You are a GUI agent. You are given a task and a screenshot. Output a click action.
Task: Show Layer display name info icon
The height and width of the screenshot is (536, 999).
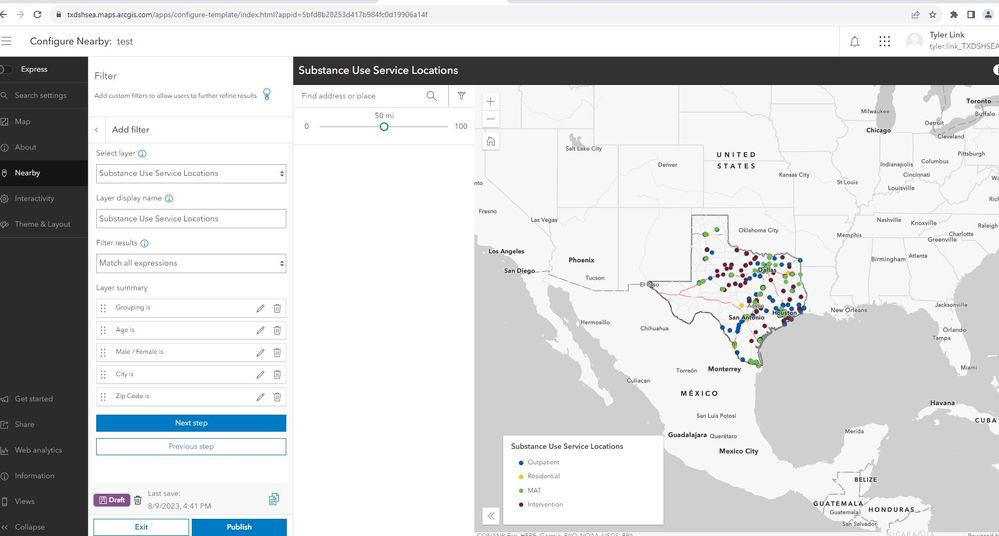(x=169, y=198)
